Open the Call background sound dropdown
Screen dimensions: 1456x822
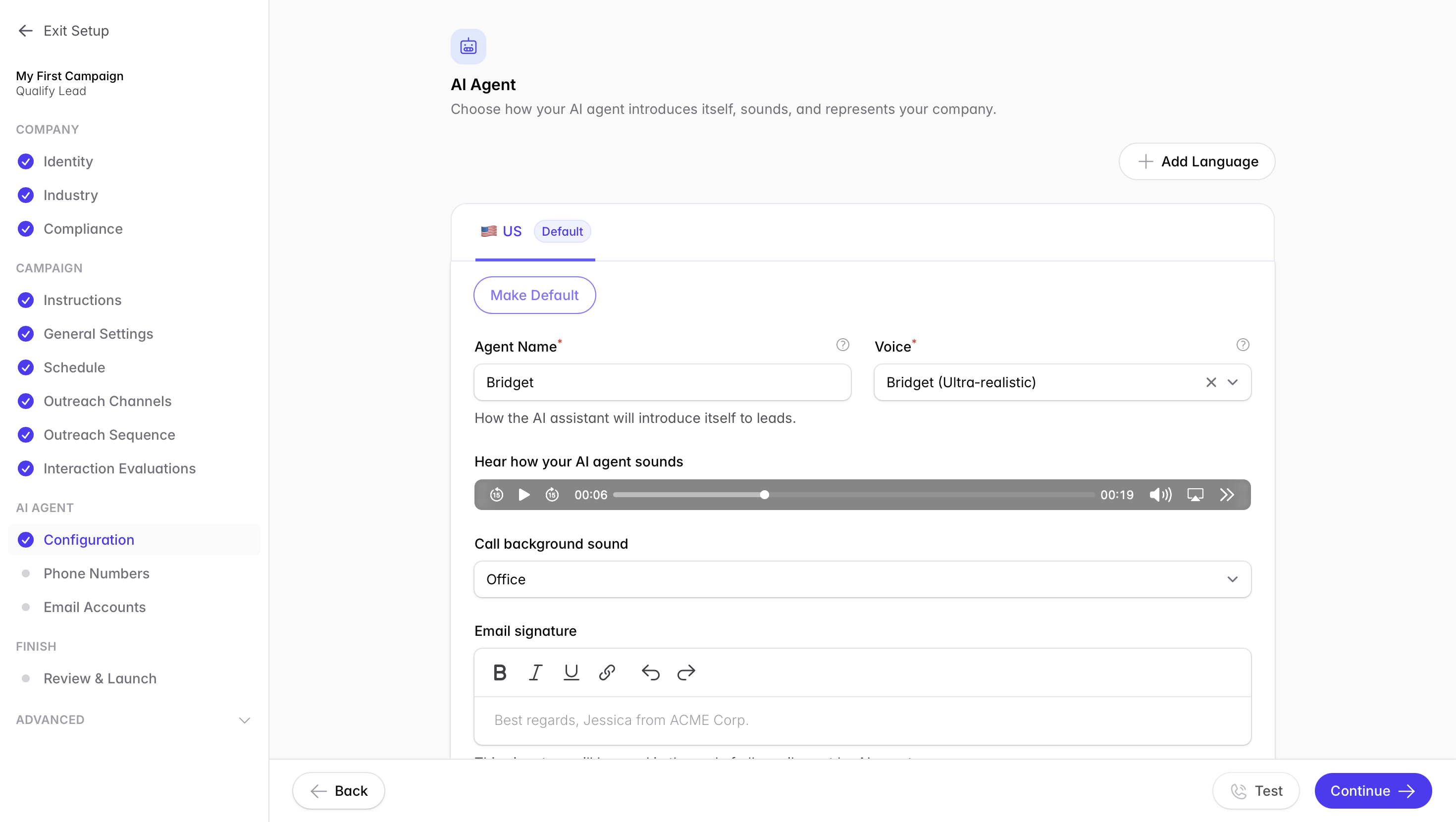pyautogui.click(x=863, y=579)
